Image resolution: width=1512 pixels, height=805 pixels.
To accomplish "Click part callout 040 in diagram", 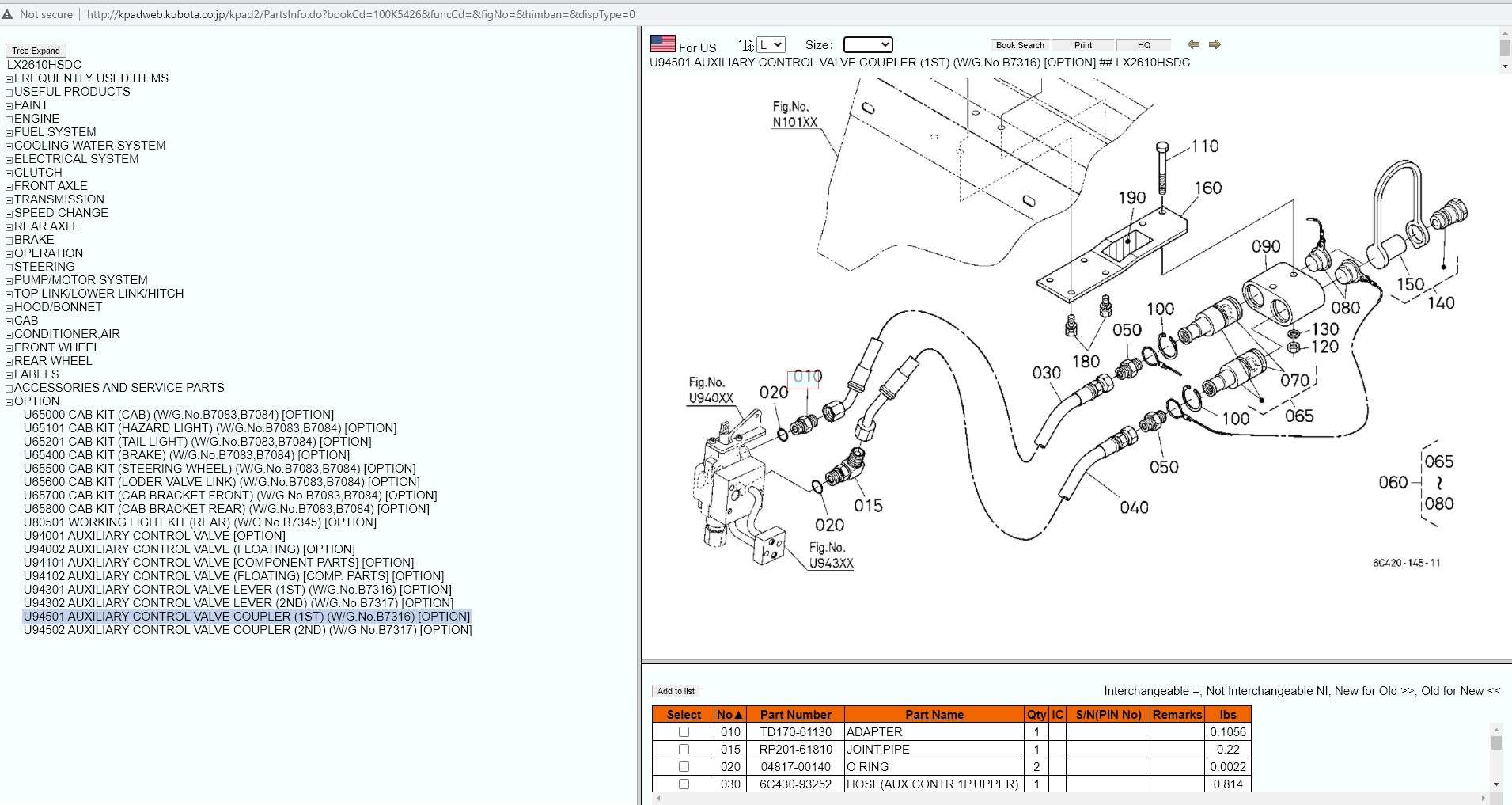I will (x=1134, y=507).
